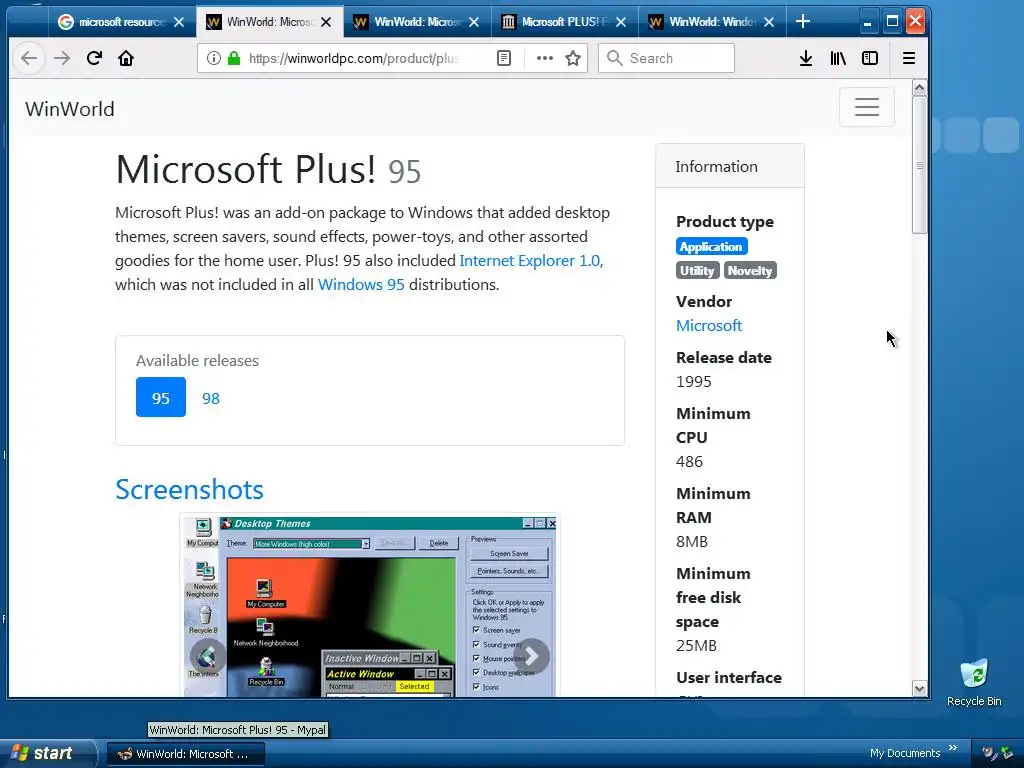The height and width of the screenshot is (768, 1024).
Task: Open a new tab with plus
Action: coord(803,22)
